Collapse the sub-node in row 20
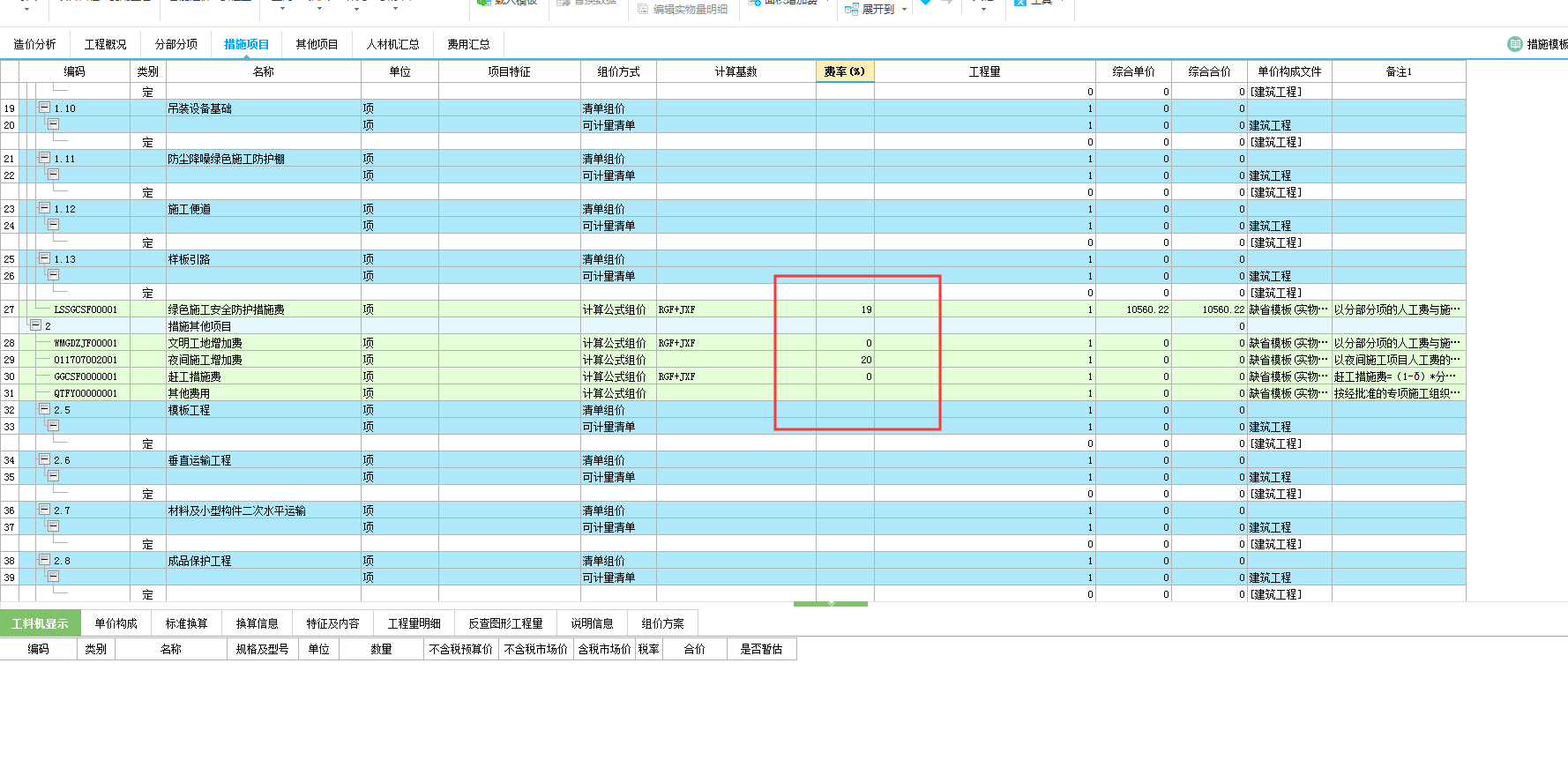Screen dimensions: 1568x775 (53, 124)
